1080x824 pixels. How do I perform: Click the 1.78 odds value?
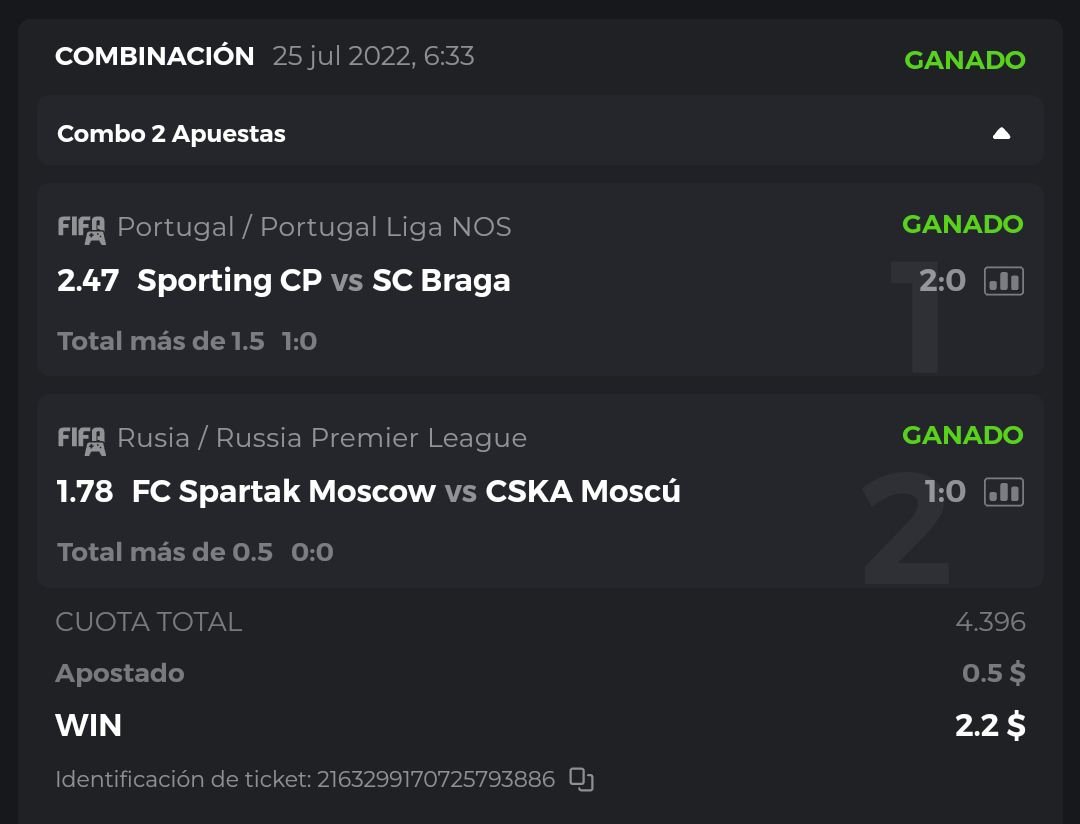[85, 492]
